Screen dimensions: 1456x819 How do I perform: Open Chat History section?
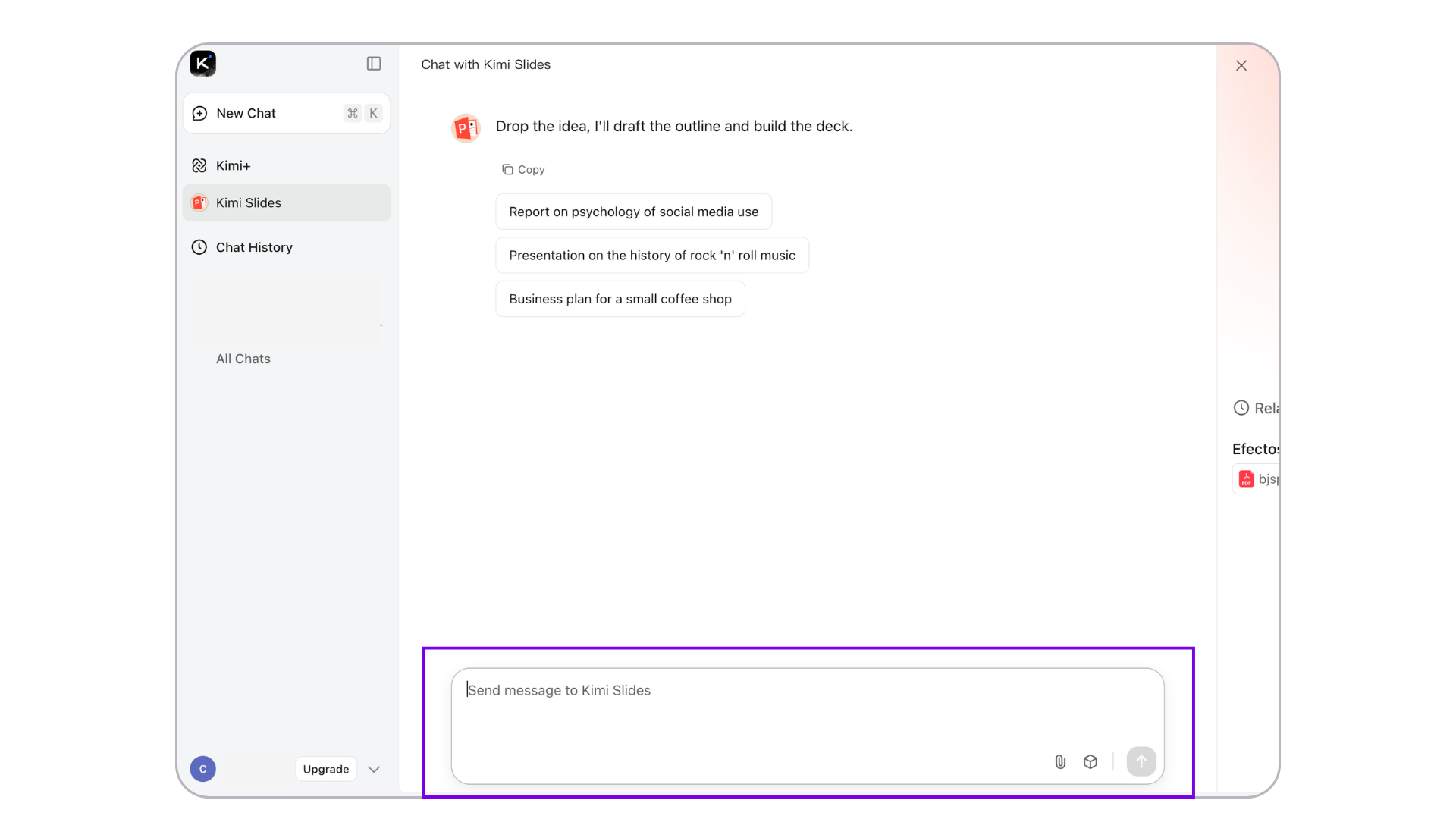point(253,247)
